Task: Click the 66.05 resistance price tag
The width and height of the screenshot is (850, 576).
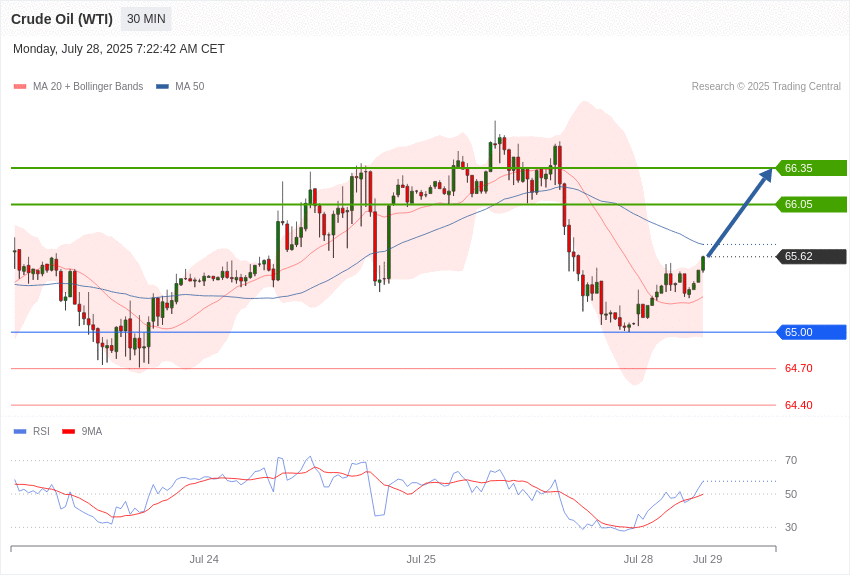Action: point(812,204)
